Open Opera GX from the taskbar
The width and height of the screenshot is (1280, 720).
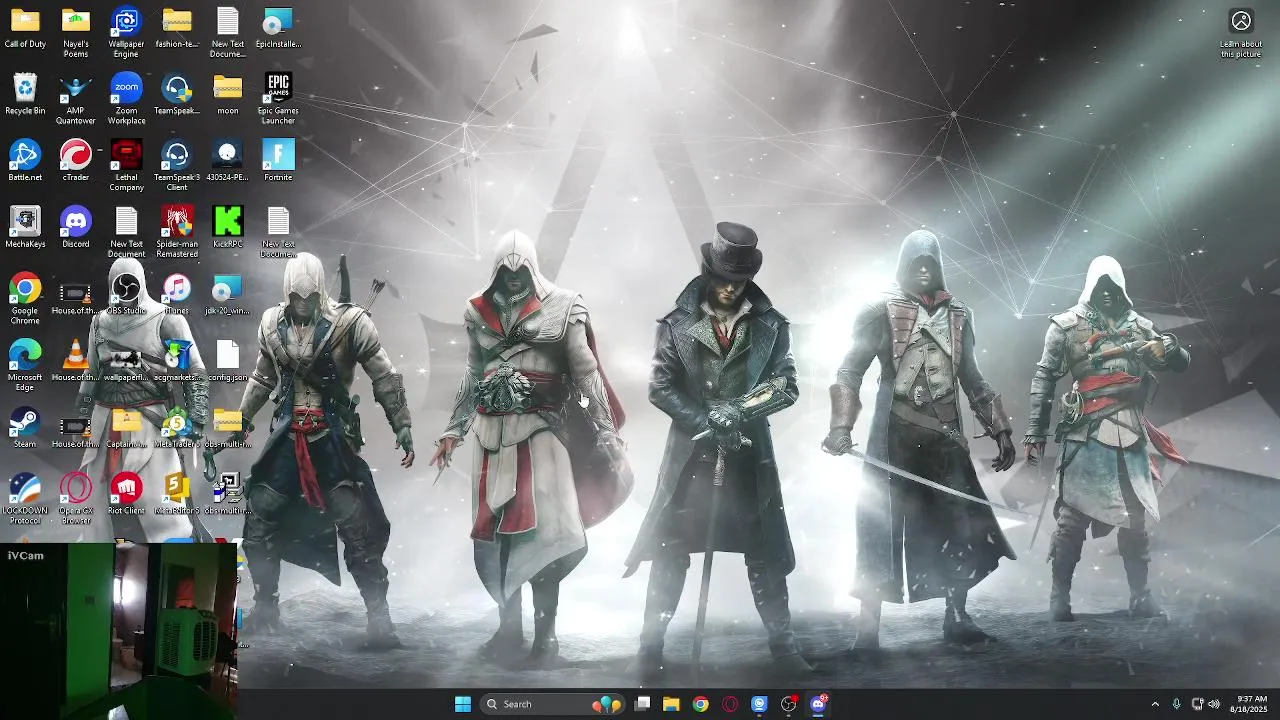click(x=730, y=704)
